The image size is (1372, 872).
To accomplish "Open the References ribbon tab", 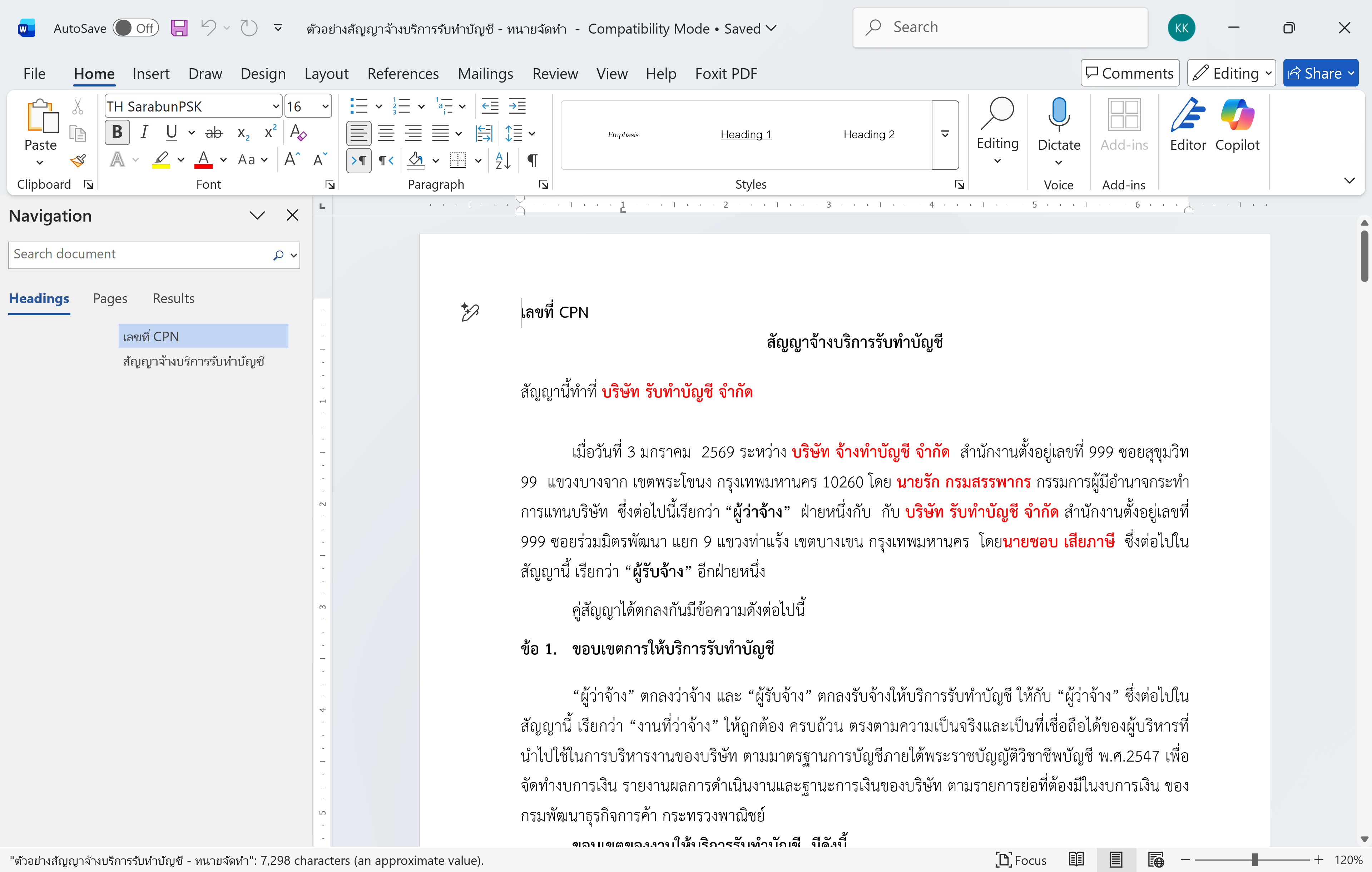I will click(402, 74).
